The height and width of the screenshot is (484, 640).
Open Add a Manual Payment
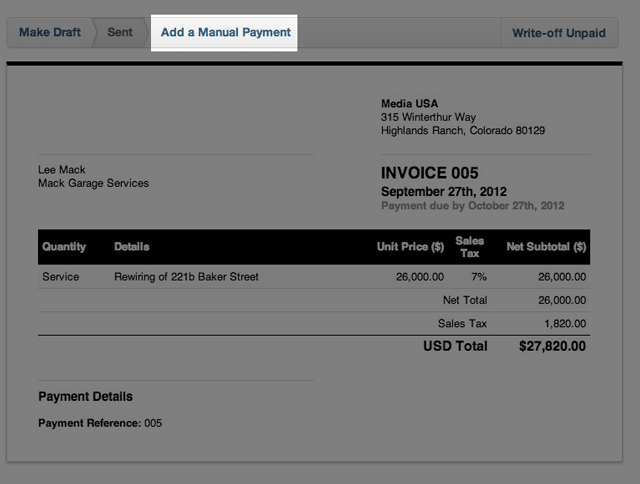coord(226,33)
